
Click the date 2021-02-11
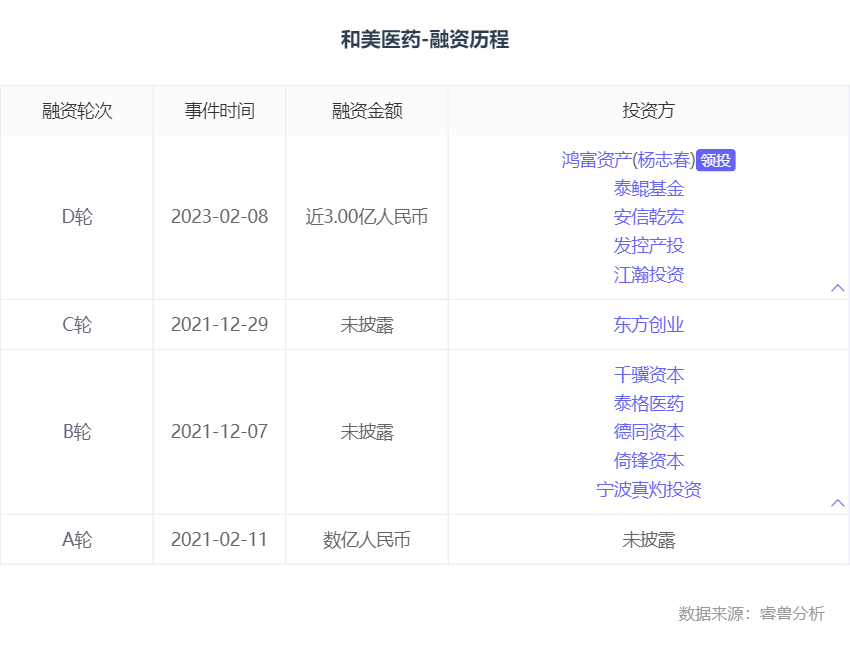[220, 540]
